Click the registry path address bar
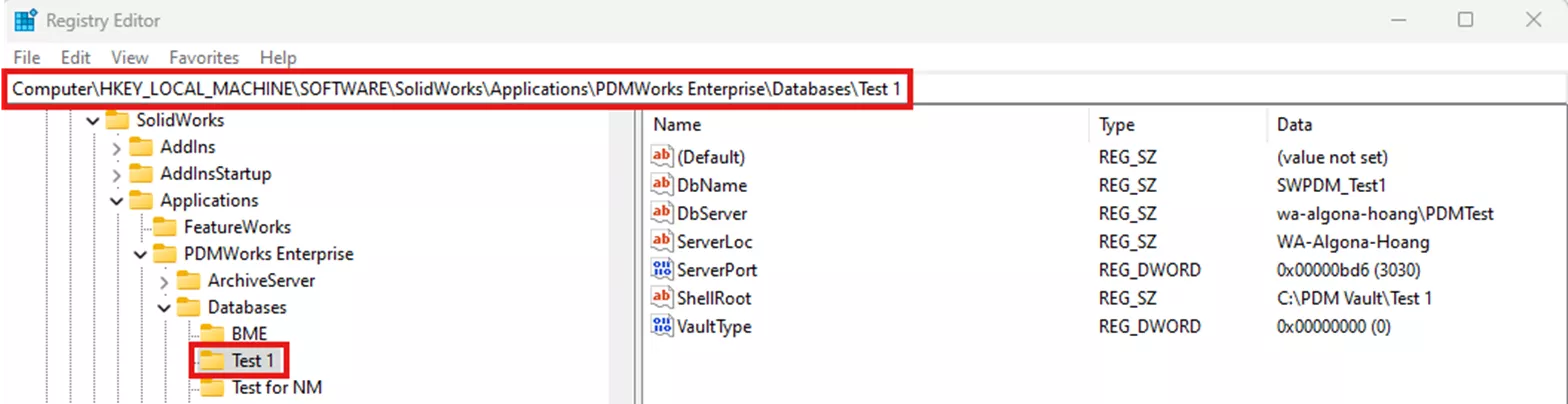1568x404 pixels. pos(457,89)
